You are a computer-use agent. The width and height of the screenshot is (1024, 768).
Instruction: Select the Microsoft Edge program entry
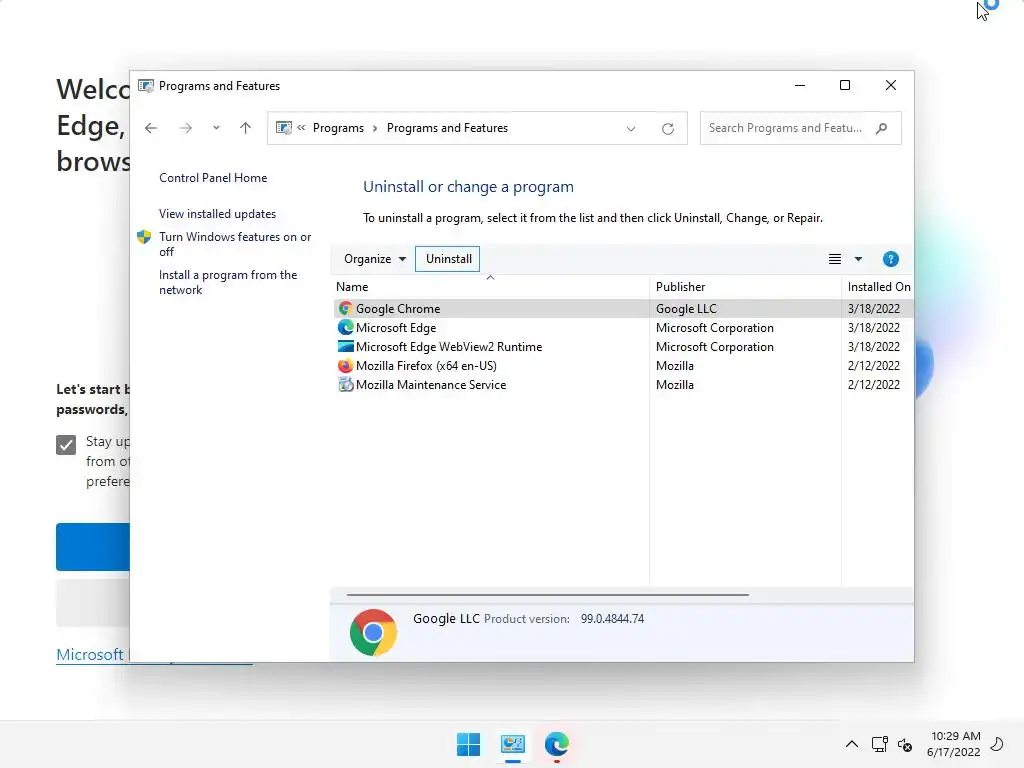coord(396,328)
